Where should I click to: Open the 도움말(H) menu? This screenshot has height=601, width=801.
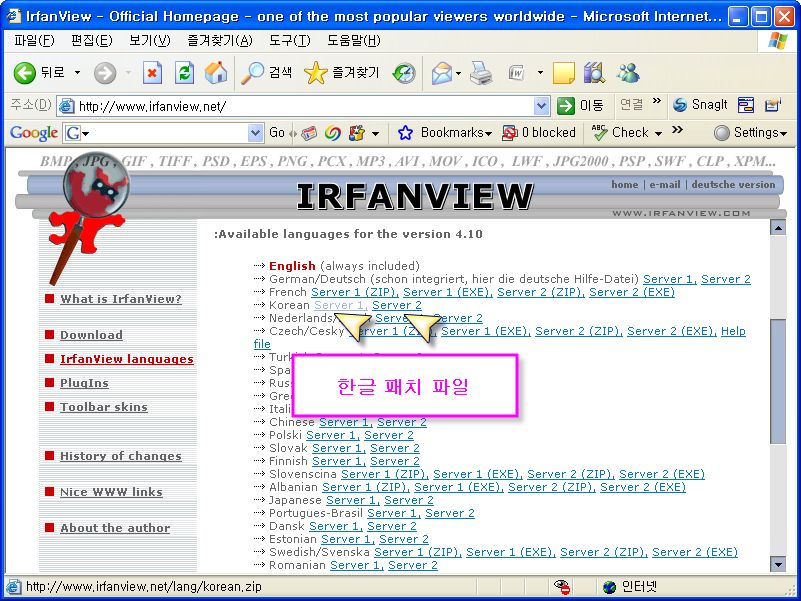point(354,40)
